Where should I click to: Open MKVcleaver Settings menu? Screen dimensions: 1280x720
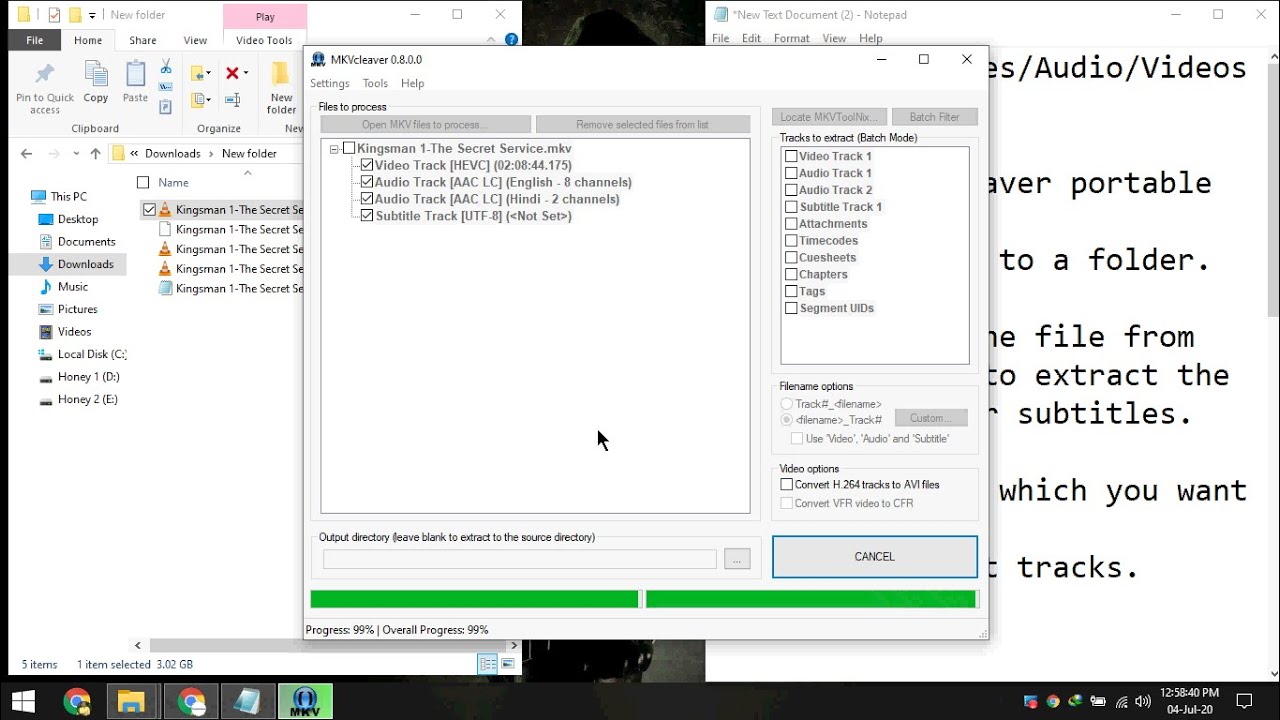pyautogui.click(x=330, y=84)
